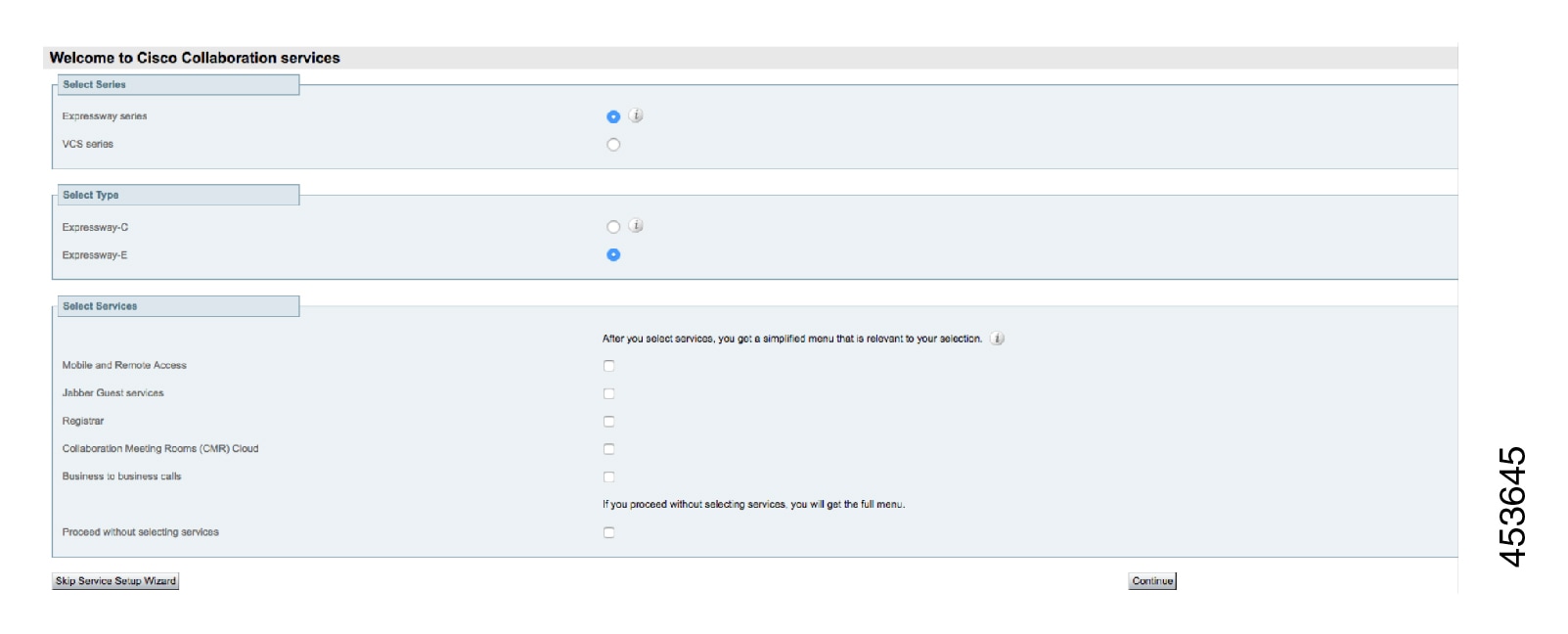Screen dimensions: 1568x634
Task: Click the Expressway-C label
Action: [x=95, y=227]
